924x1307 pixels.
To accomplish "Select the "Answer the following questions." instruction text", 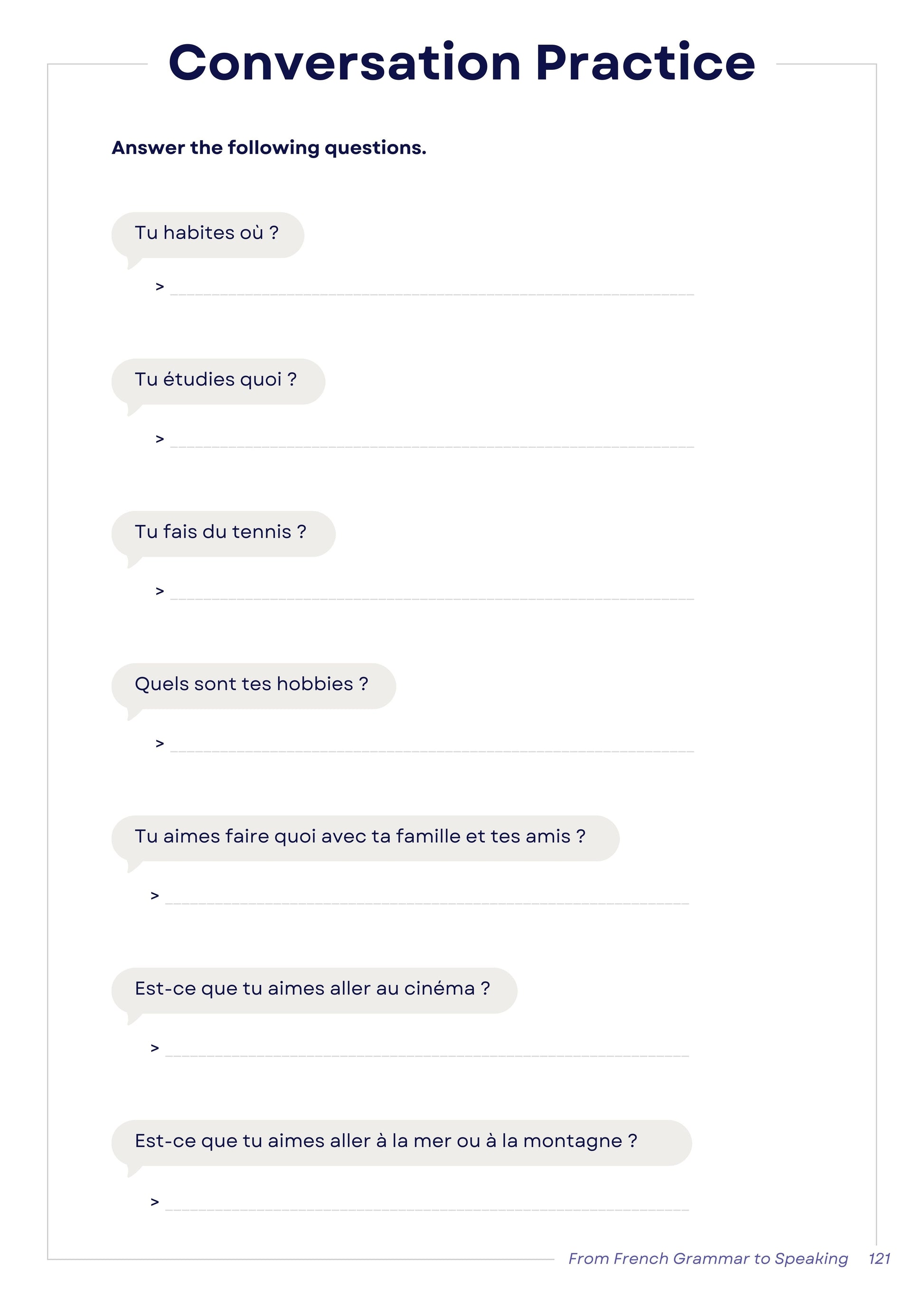I will pos(269,148).
